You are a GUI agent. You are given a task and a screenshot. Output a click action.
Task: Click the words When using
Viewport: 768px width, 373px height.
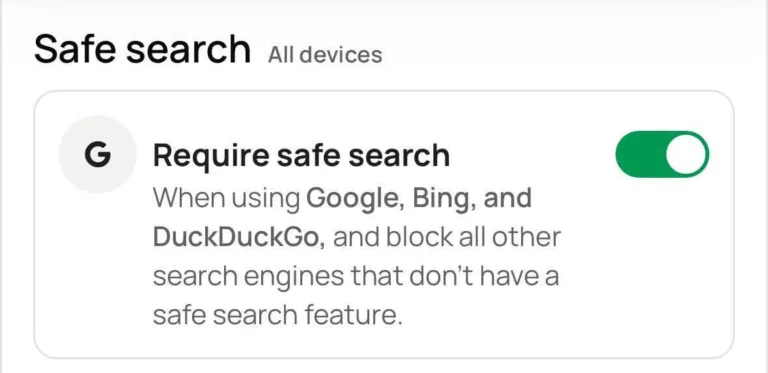click(x=226, y=198)
